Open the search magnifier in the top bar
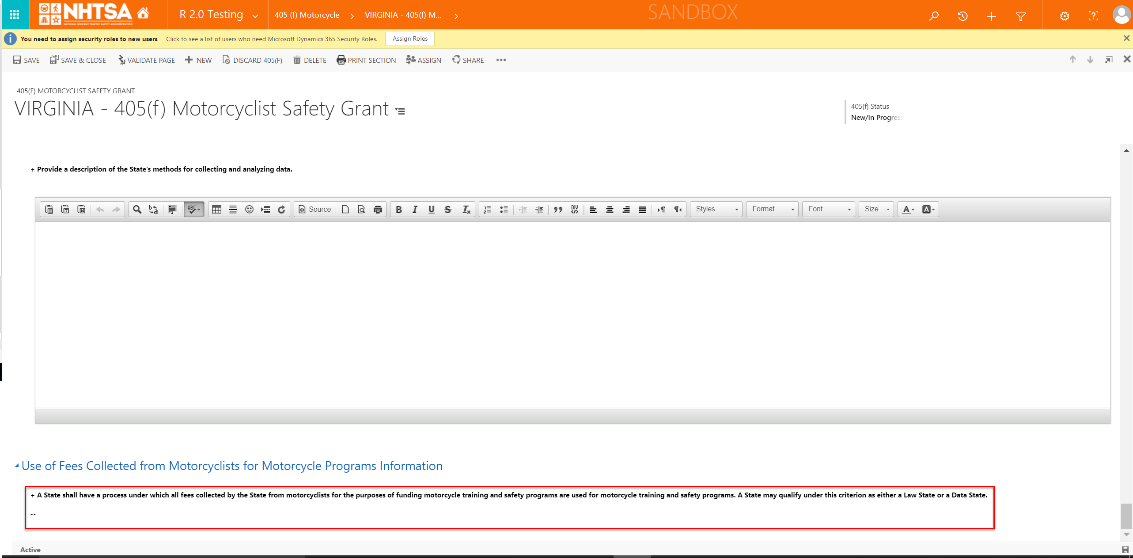Screen dimensions: 1133x558 (934, 16)
